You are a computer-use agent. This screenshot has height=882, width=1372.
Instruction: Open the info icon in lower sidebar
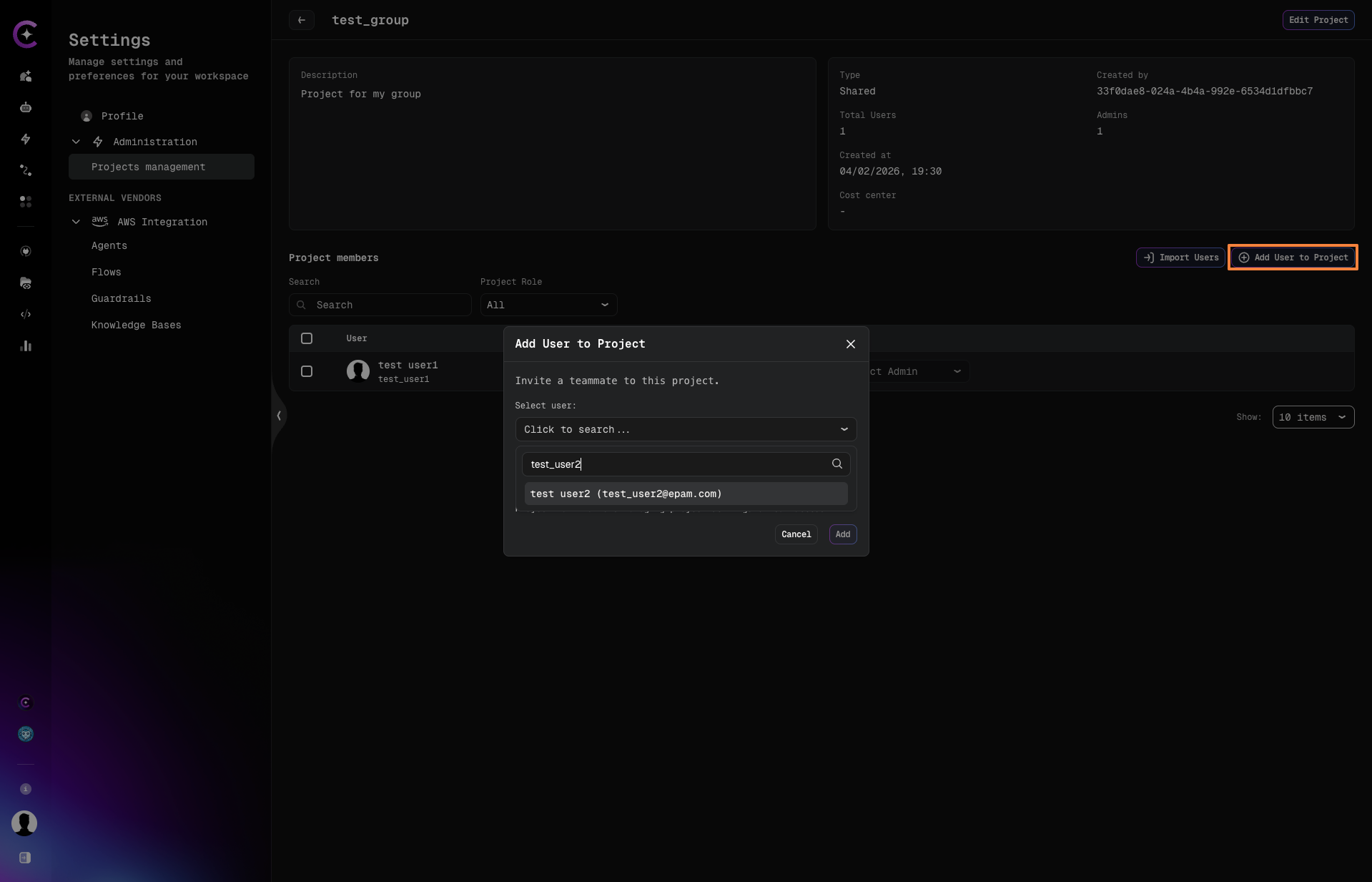[25, 789]
